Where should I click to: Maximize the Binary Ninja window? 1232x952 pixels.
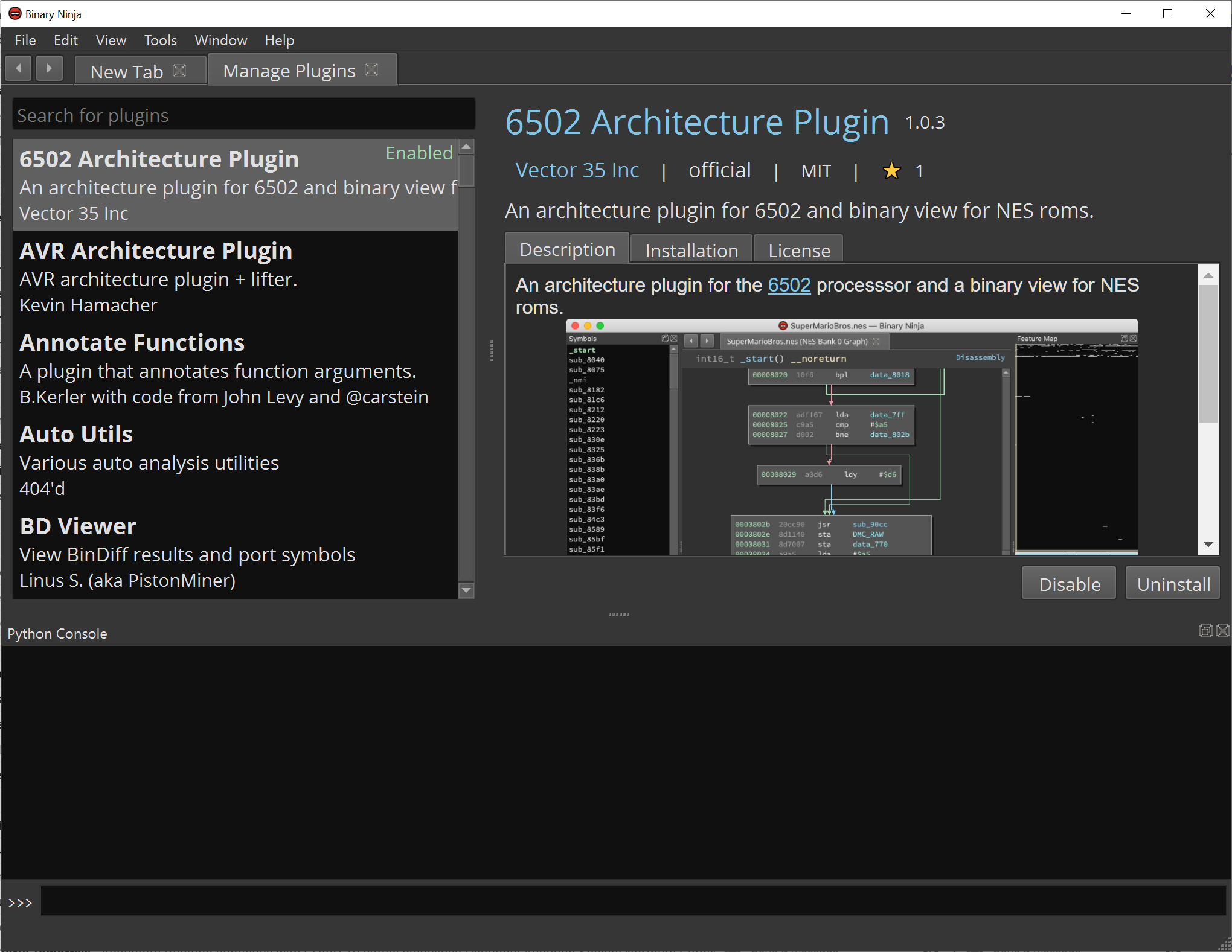[1167, 14]
